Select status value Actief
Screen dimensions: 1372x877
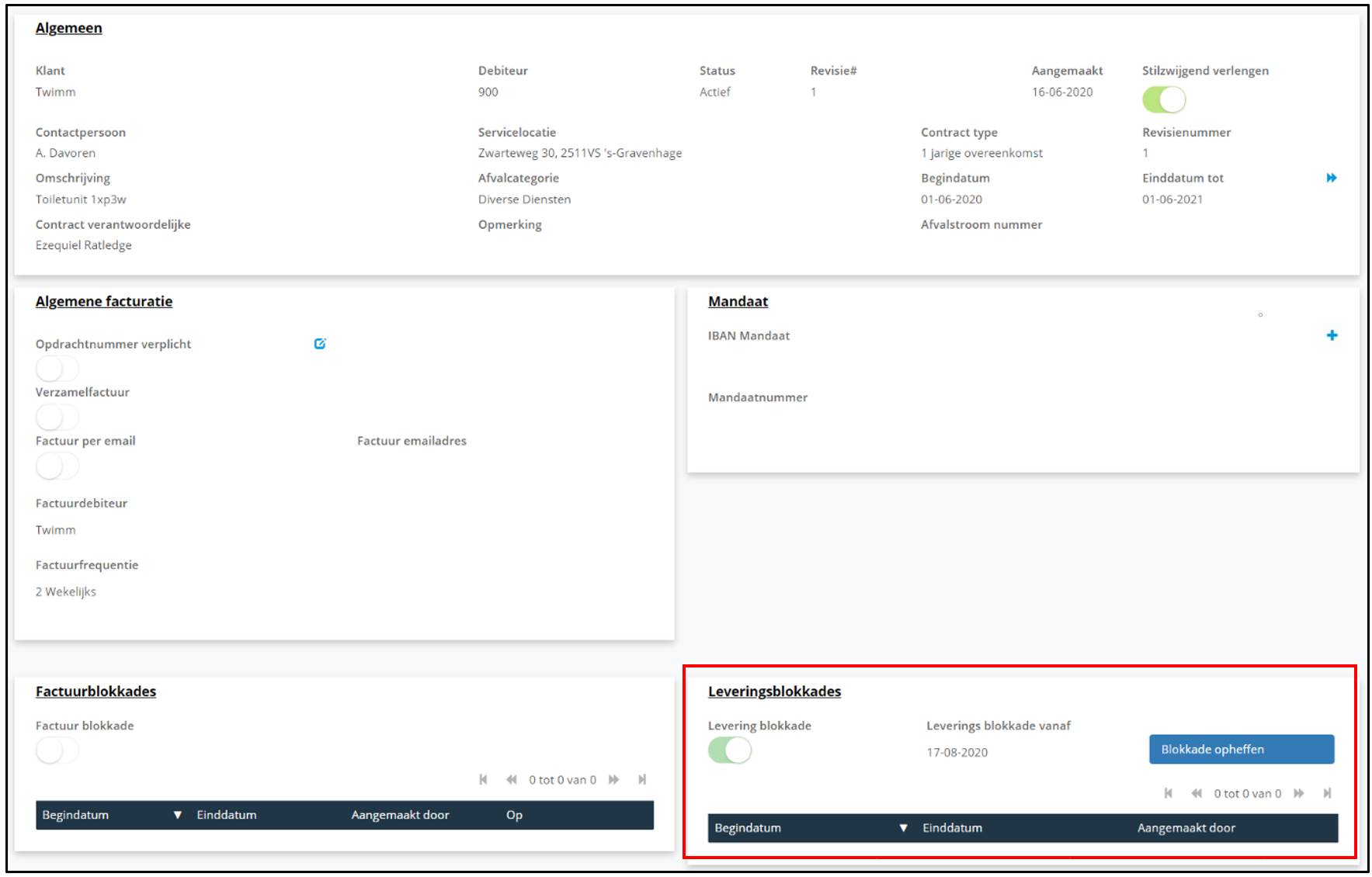point(714,92)
